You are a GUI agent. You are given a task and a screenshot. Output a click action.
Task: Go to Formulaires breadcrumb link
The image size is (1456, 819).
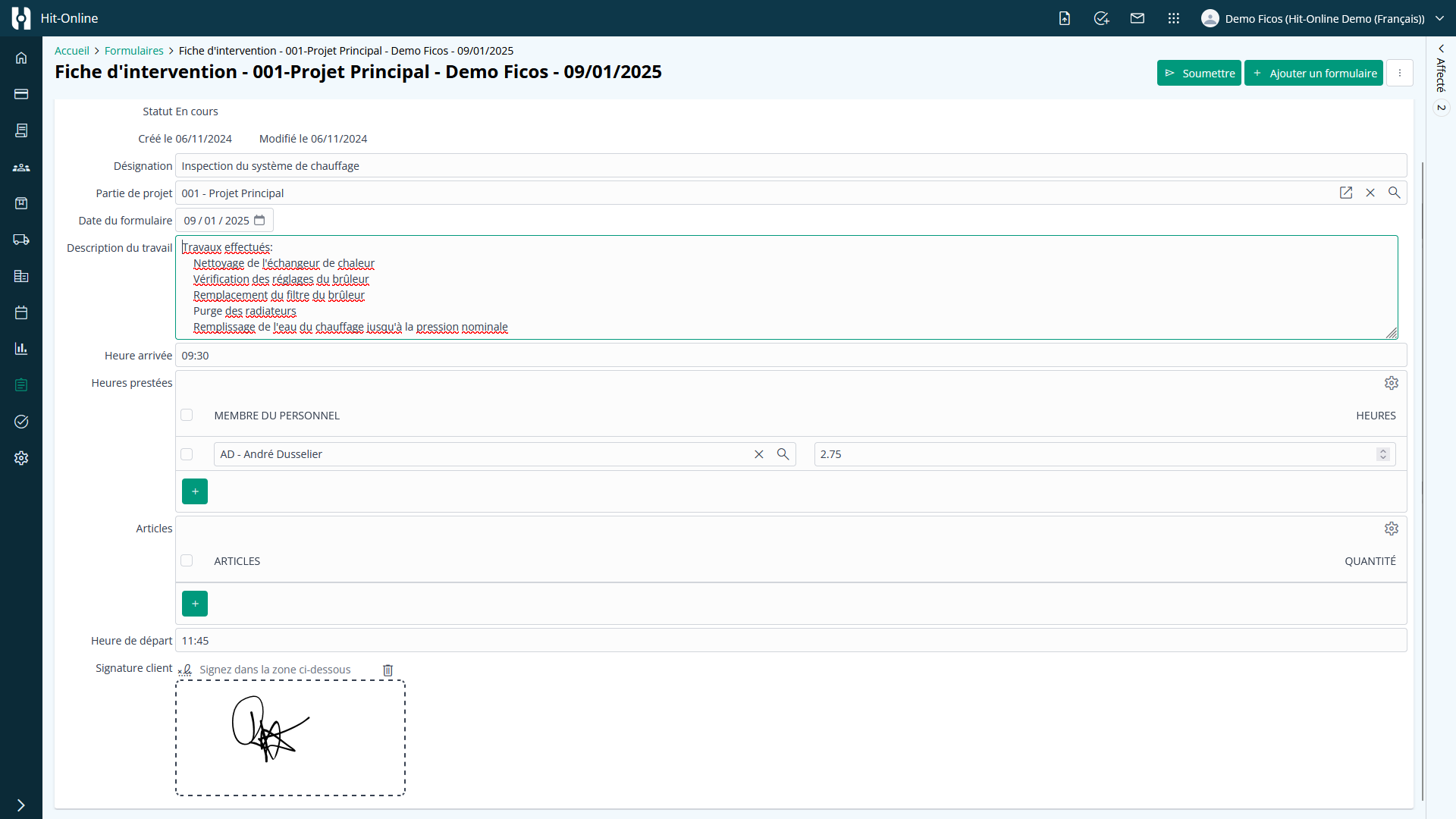(x=134, y=51)
